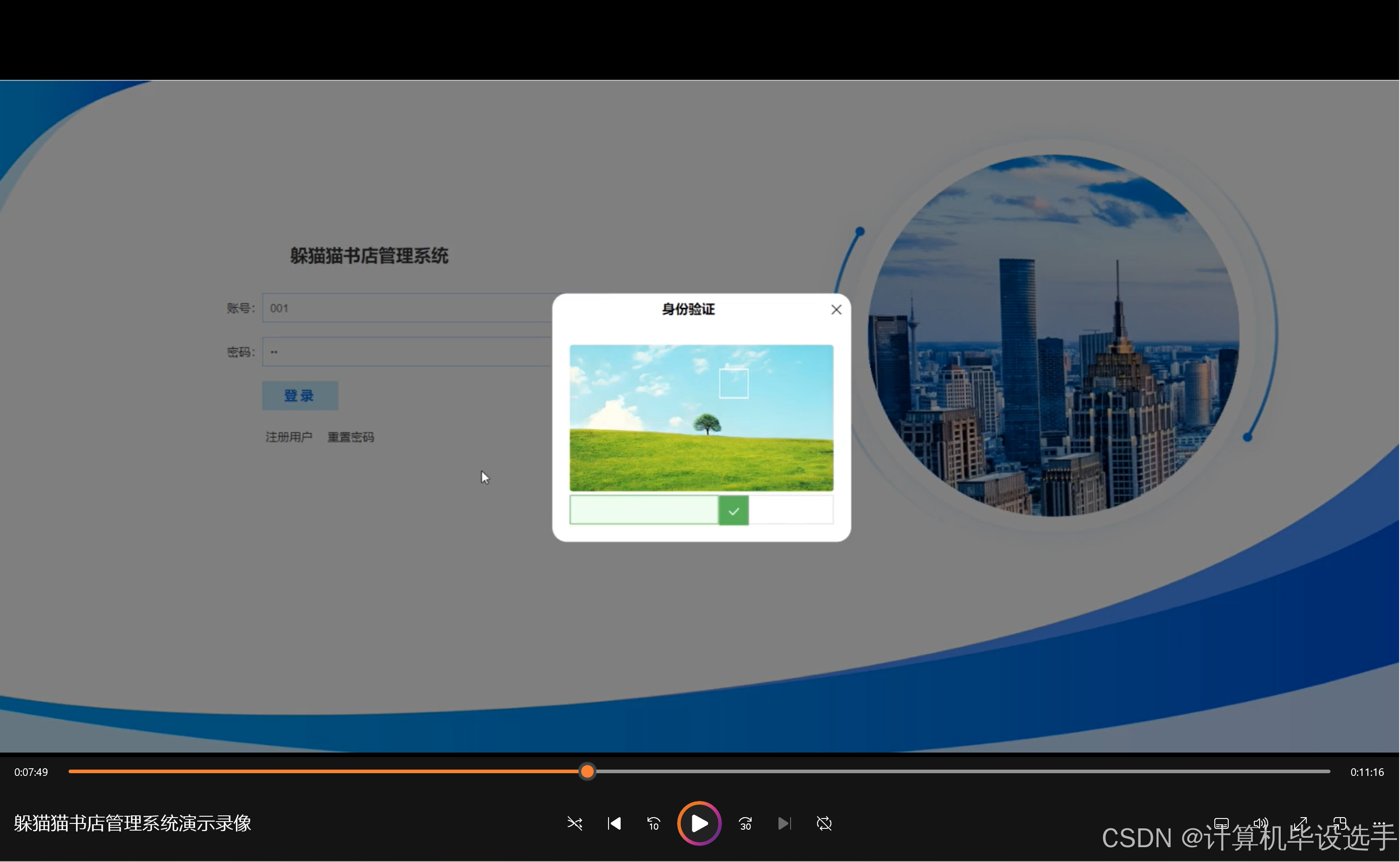Skip to the next video
Screen dimensions: 1400x862
click(784, 823)
